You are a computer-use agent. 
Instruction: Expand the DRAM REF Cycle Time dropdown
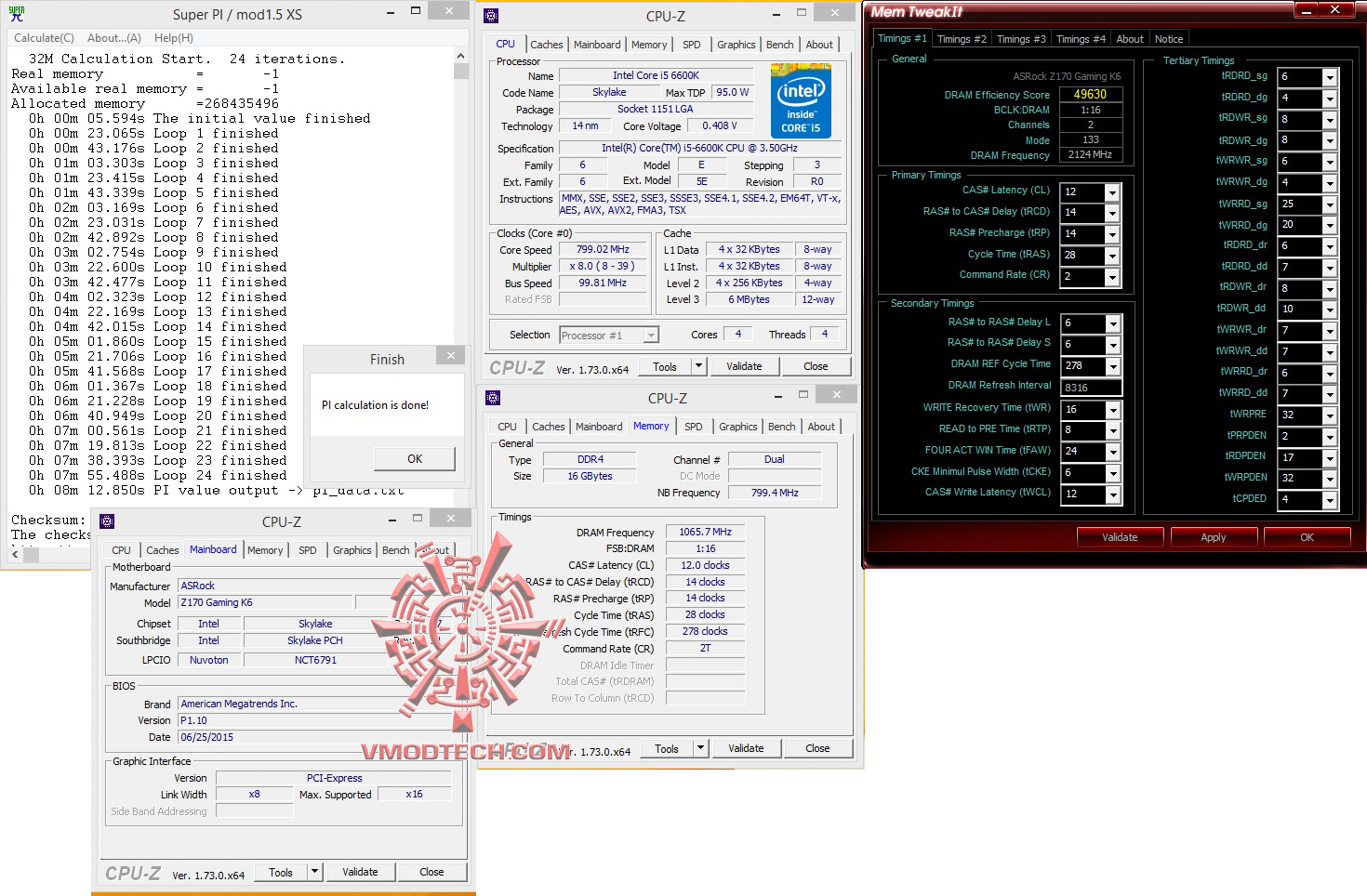click(1112, 367)
